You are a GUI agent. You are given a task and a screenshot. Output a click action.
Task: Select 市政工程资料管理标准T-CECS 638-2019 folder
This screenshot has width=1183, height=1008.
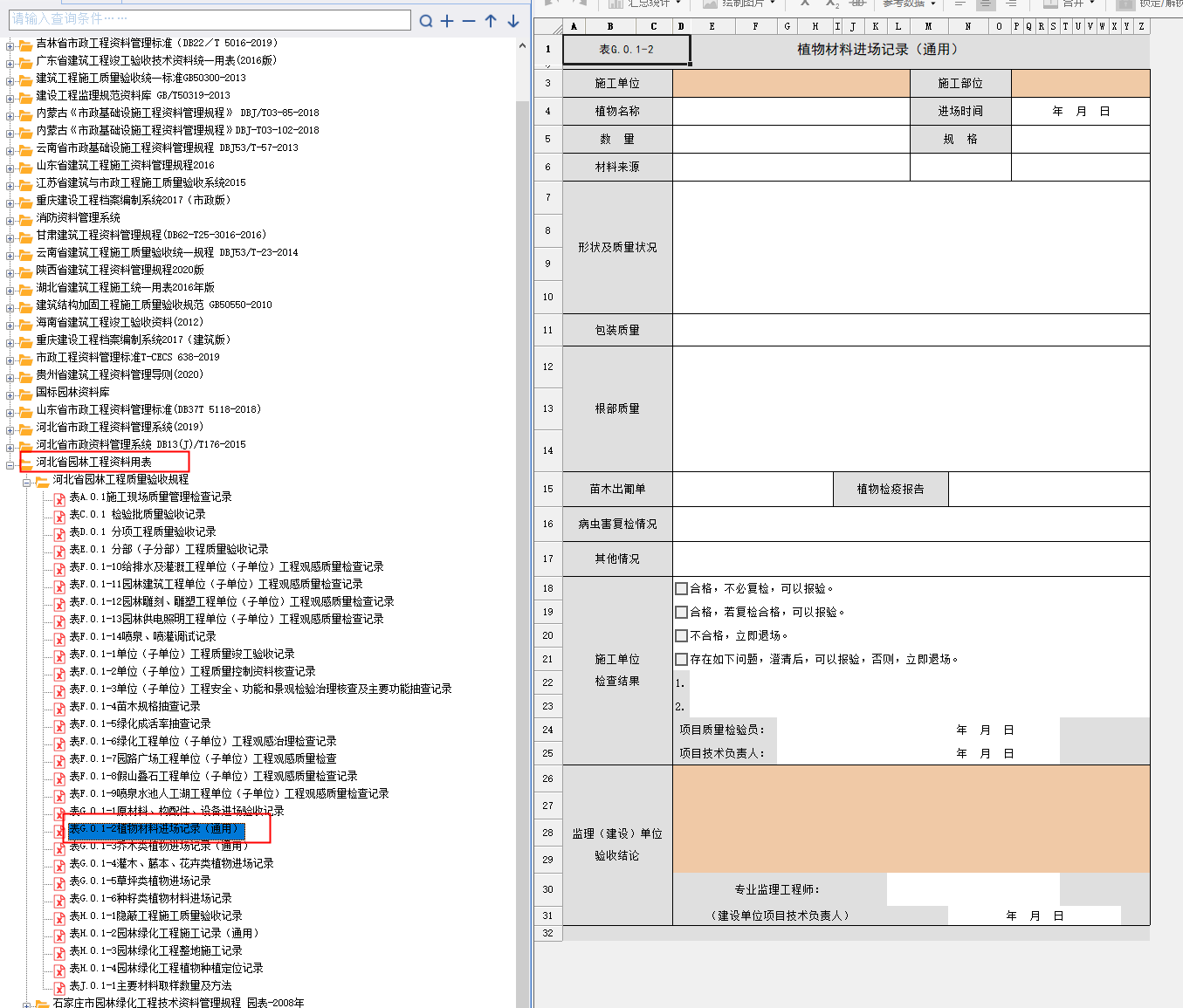127,358
